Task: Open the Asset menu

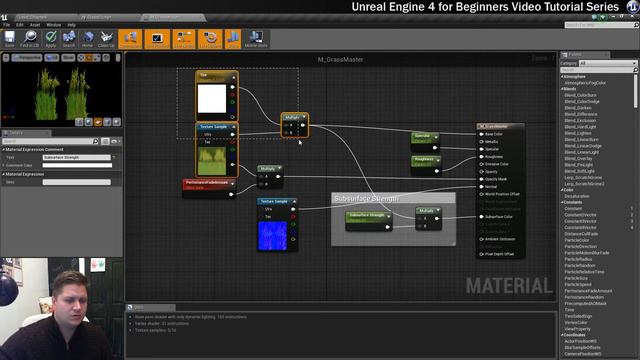Action: [x=35, y=25]
